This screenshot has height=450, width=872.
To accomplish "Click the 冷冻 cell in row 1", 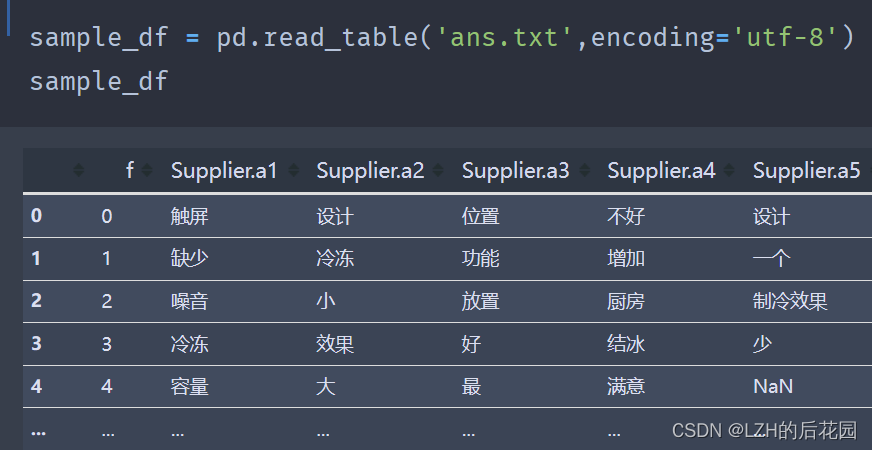I will 335,259.
